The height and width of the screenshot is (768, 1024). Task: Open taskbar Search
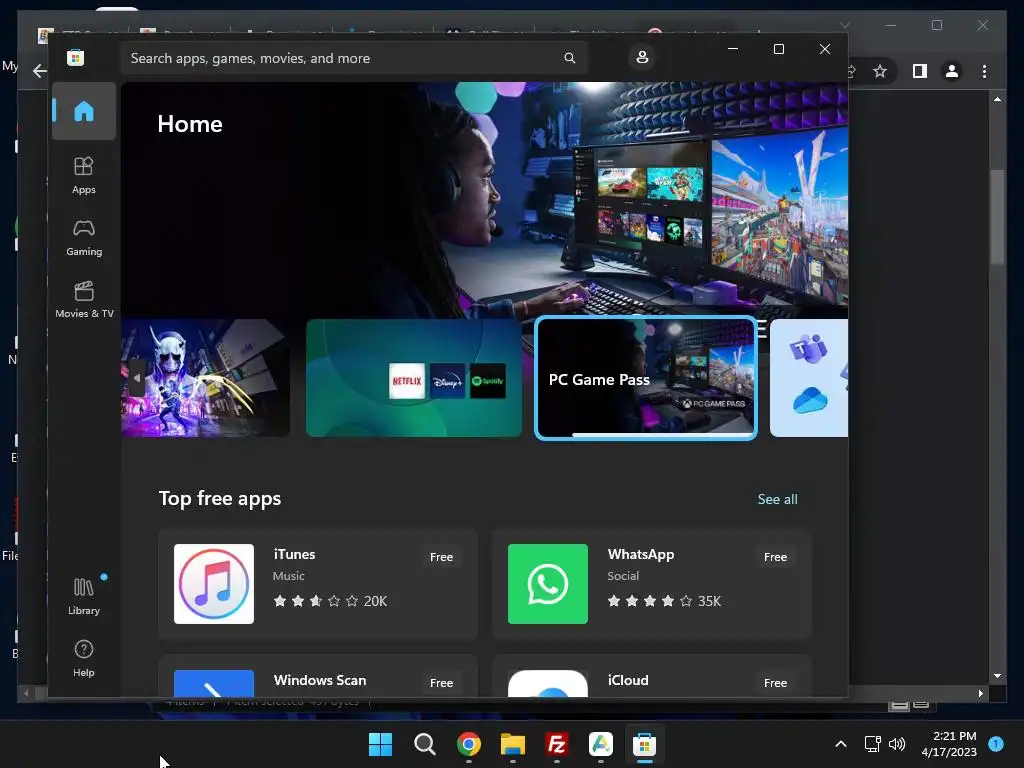[x=424, y=744]
